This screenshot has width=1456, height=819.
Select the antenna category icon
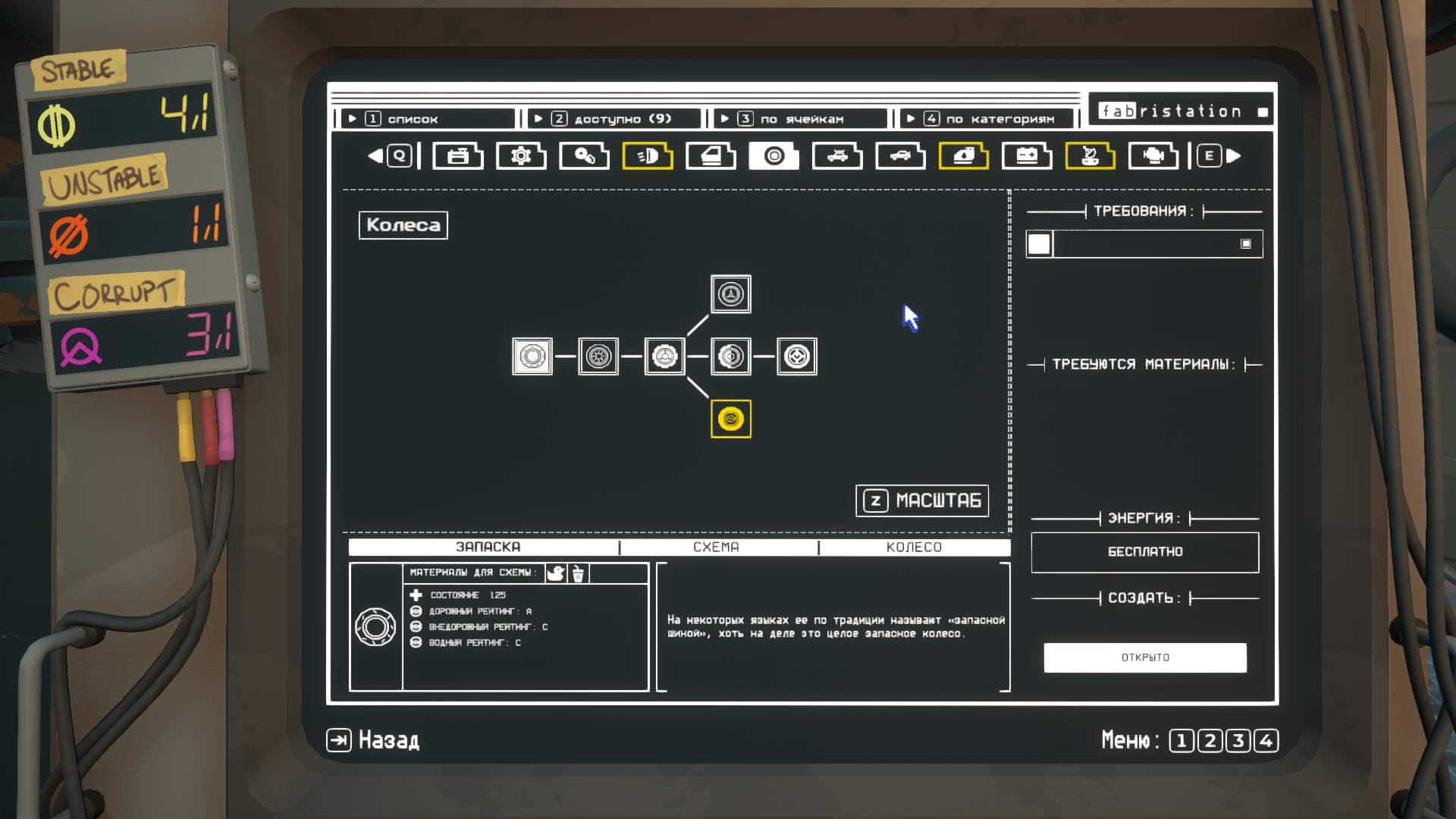point(1090,156)
